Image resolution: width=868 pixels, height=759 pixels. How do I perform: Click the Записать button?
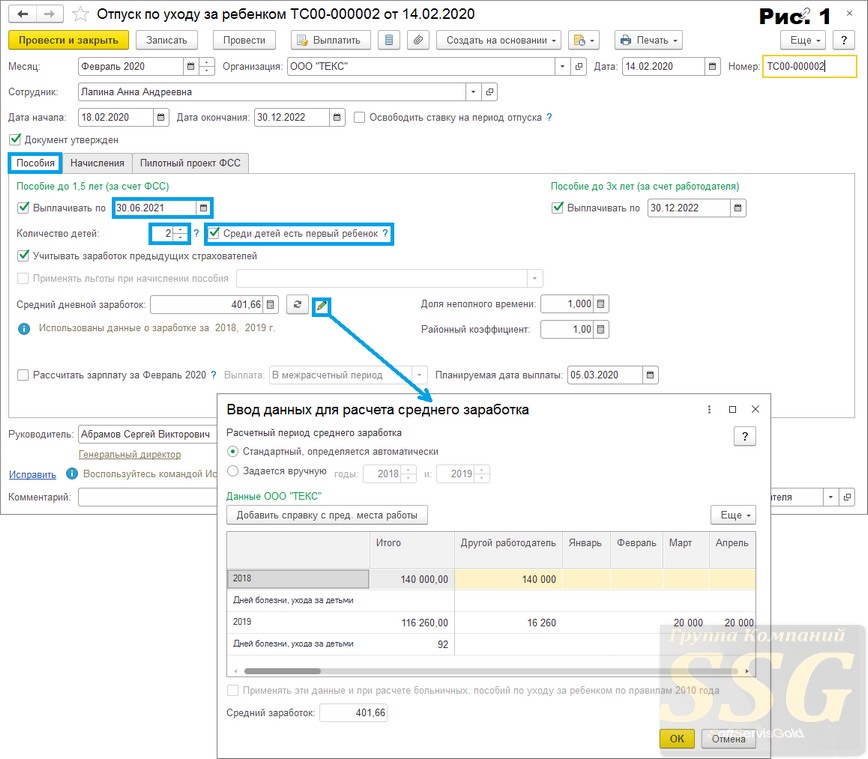(x=167, y=40)
